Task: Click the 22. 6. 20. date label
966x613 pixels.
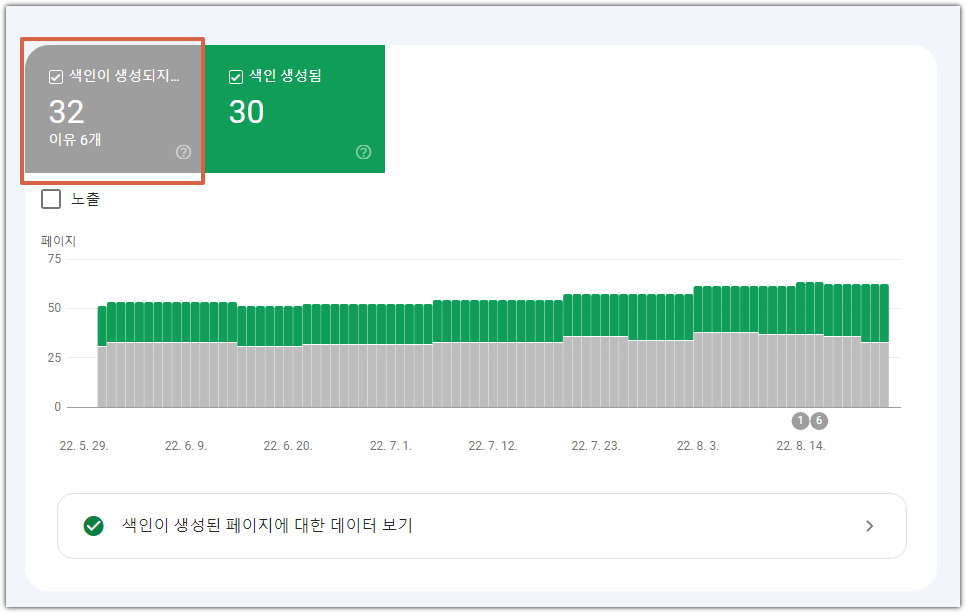Action: 288,446
